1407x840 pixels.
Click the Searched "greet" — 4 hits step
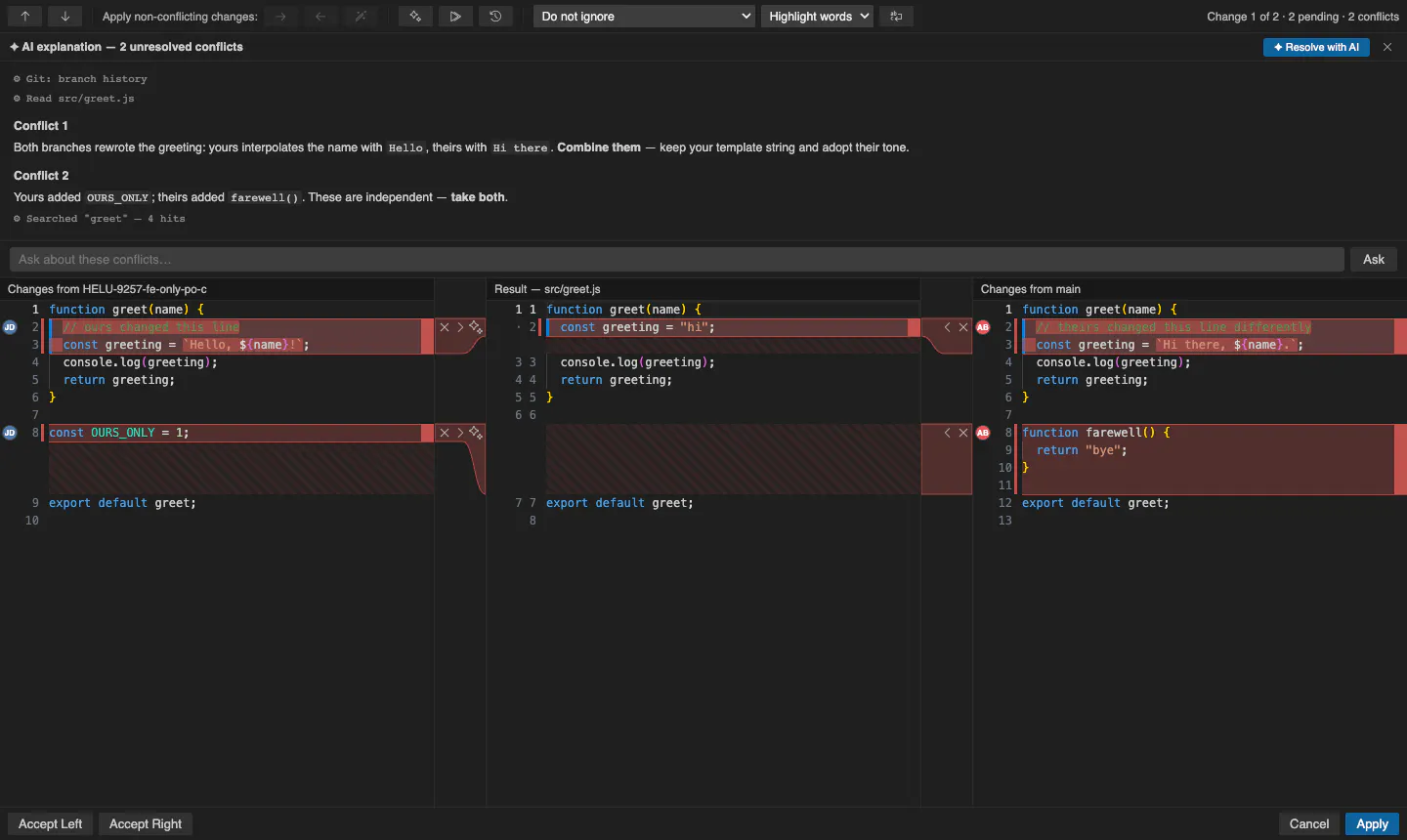click(100, 219)
